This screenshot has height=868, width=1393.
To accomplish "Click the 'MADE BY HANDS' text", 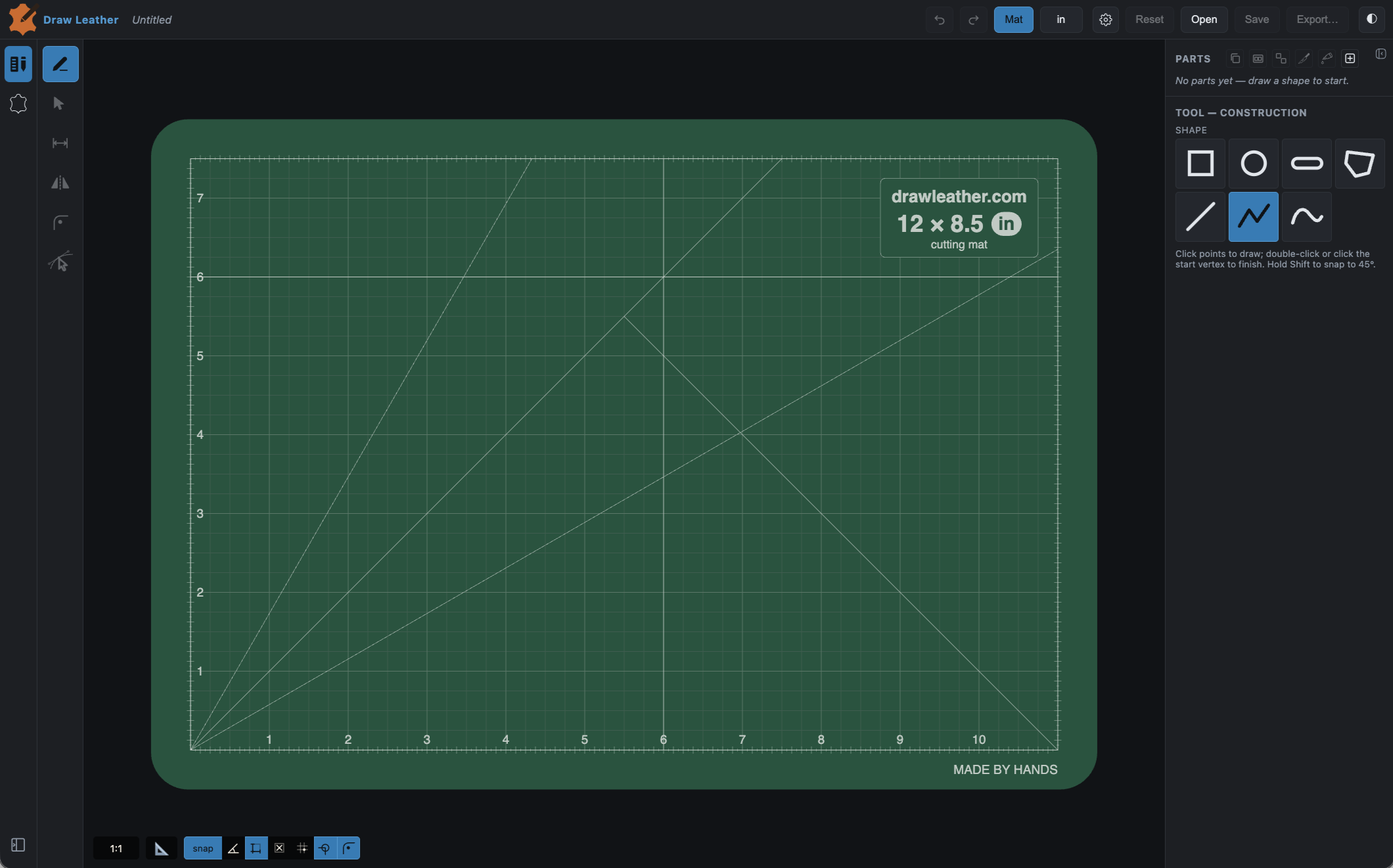I will pyautogui.click(x=1005, y=769).
